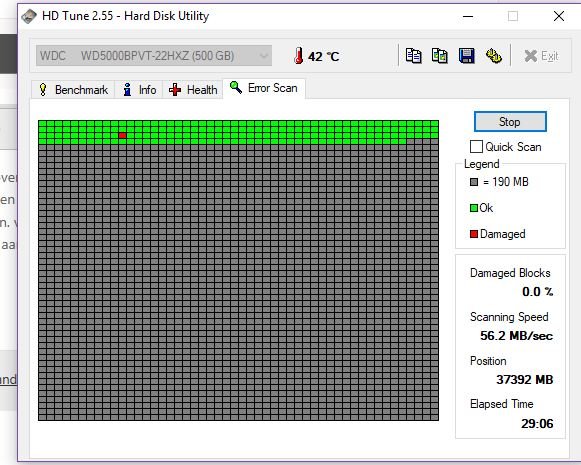Open the WDC drive selection dropdown

[154, 56]
